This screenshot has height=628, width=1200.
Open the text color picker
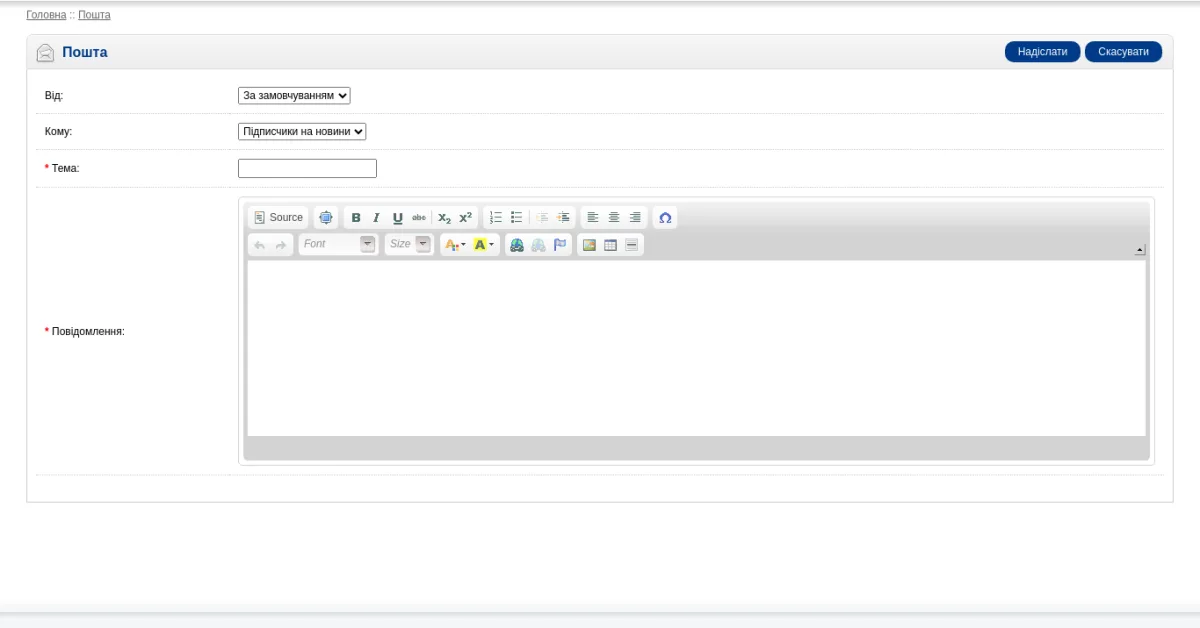click(x=455, y=244)
